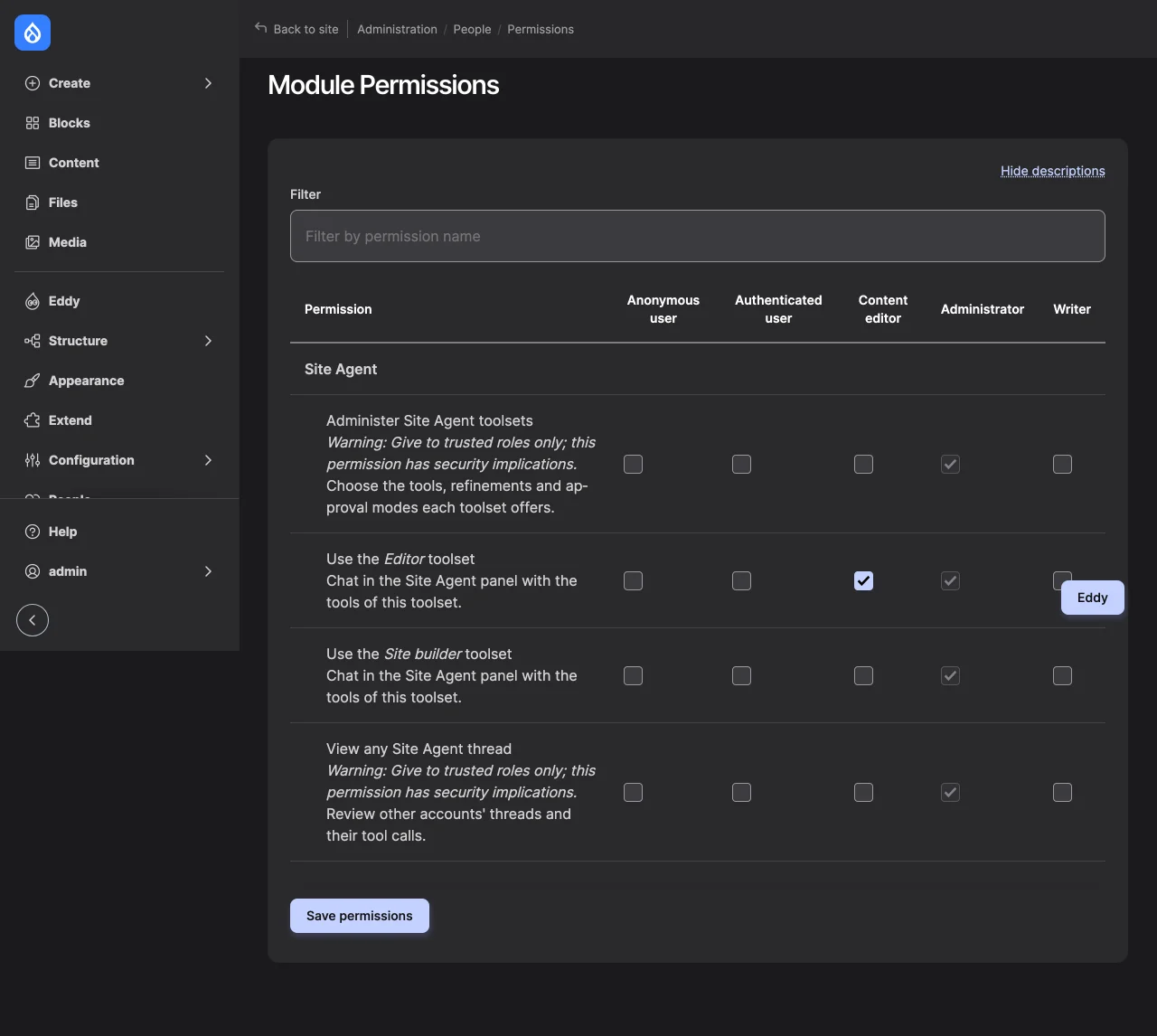Check Site builder toolset for Authenticated user
The height and width of the screenshot is (1036, 1157).
pos(742,675)
